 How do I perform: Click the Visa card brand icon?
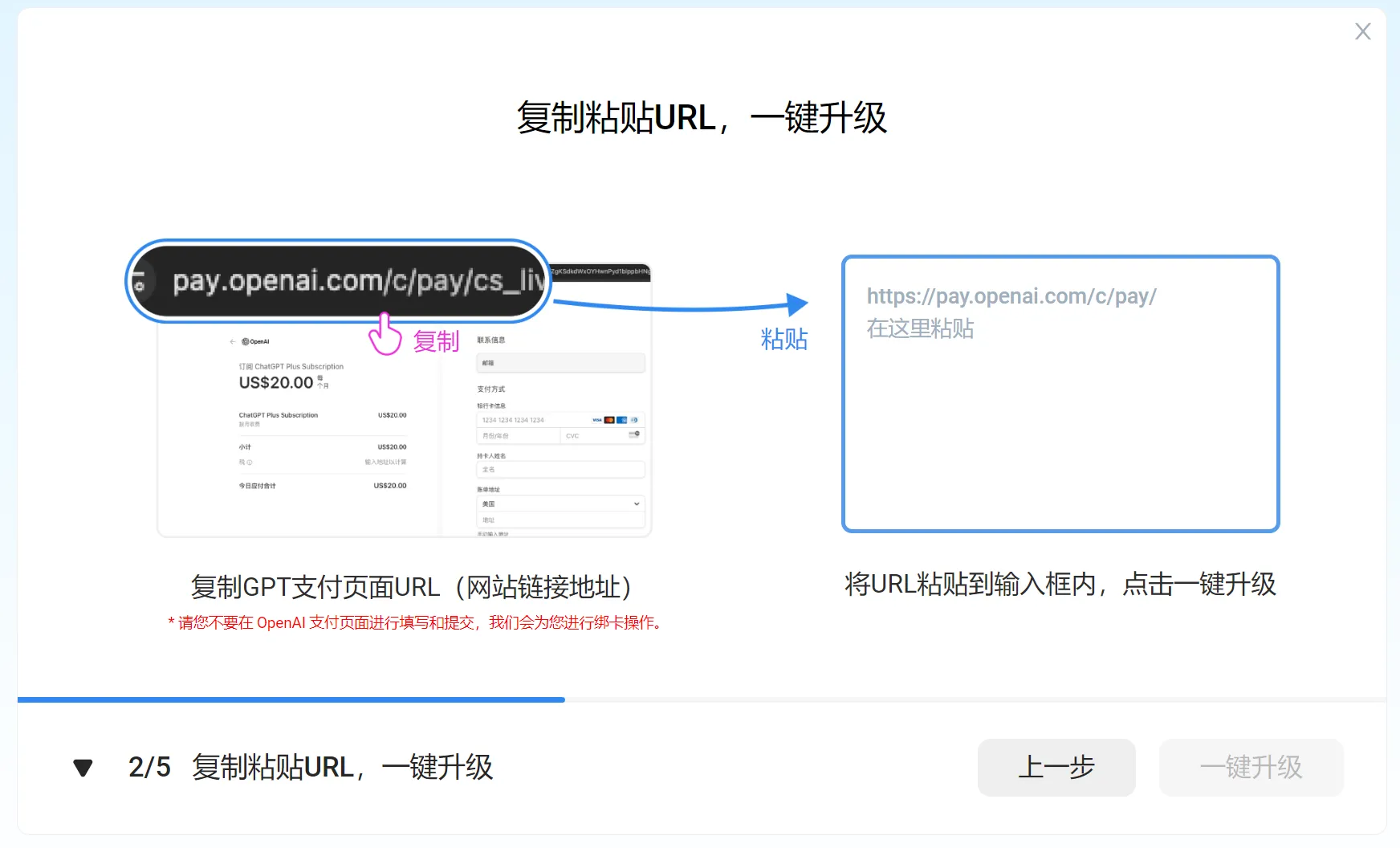point(596,420)
